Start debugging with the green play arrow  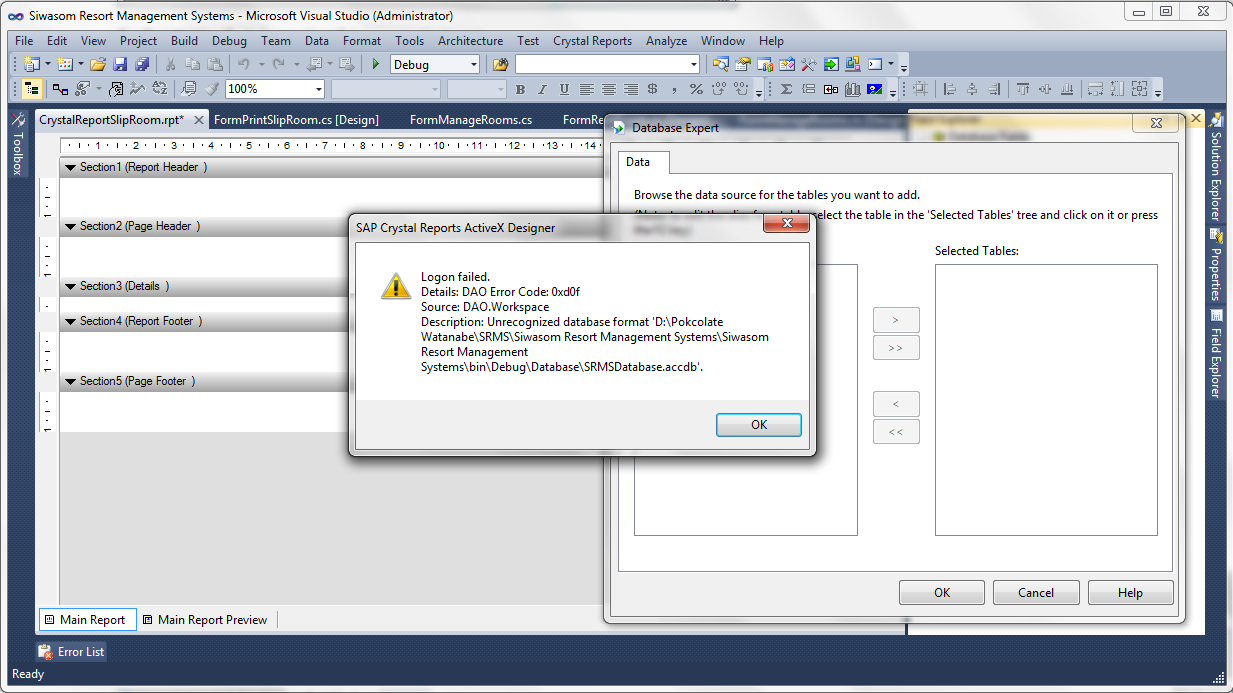pyautogui.click(x=376, y=64)
